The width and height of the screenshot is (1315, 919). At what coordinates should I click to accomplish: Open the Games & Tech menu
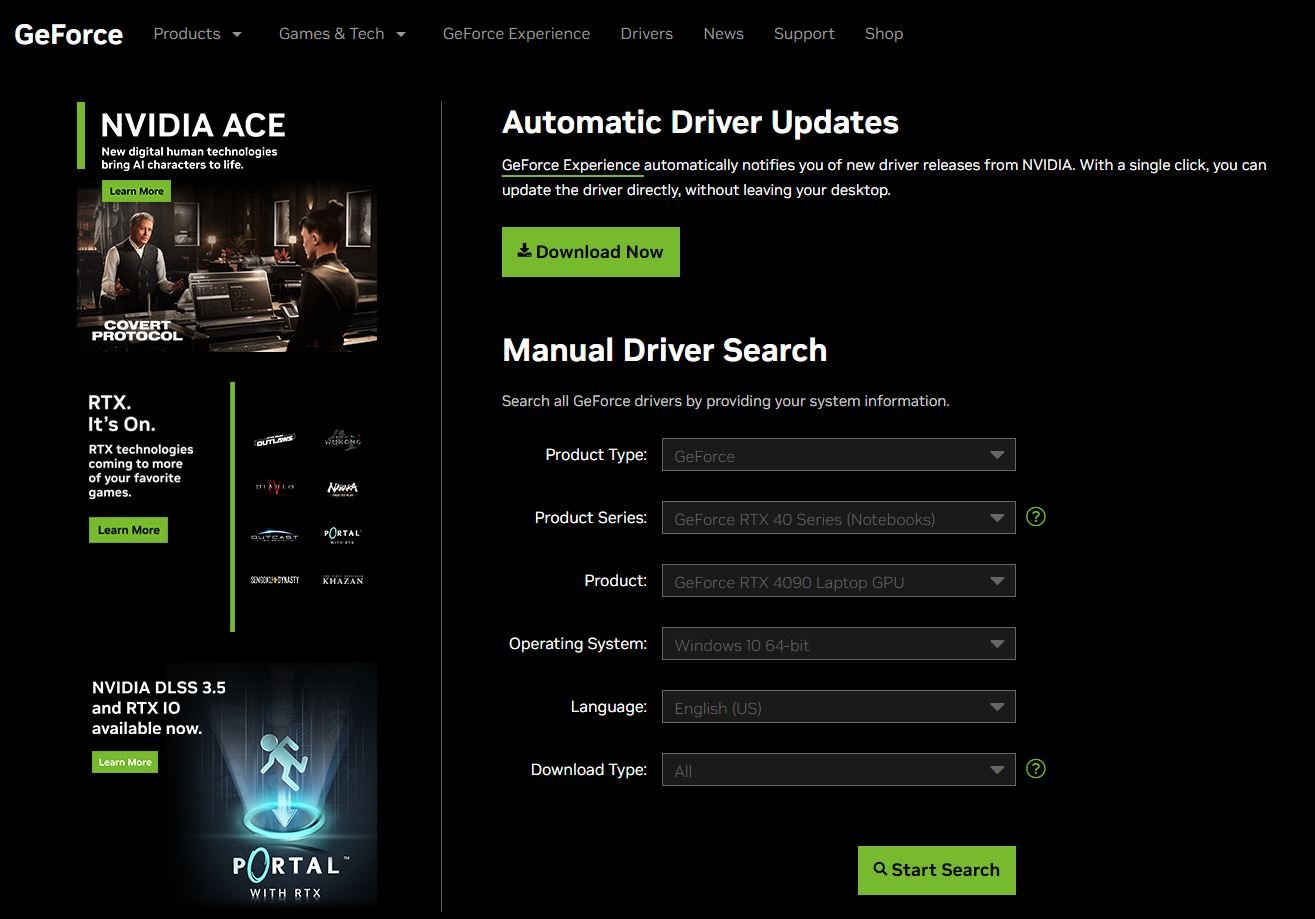(x=343, y=34)
